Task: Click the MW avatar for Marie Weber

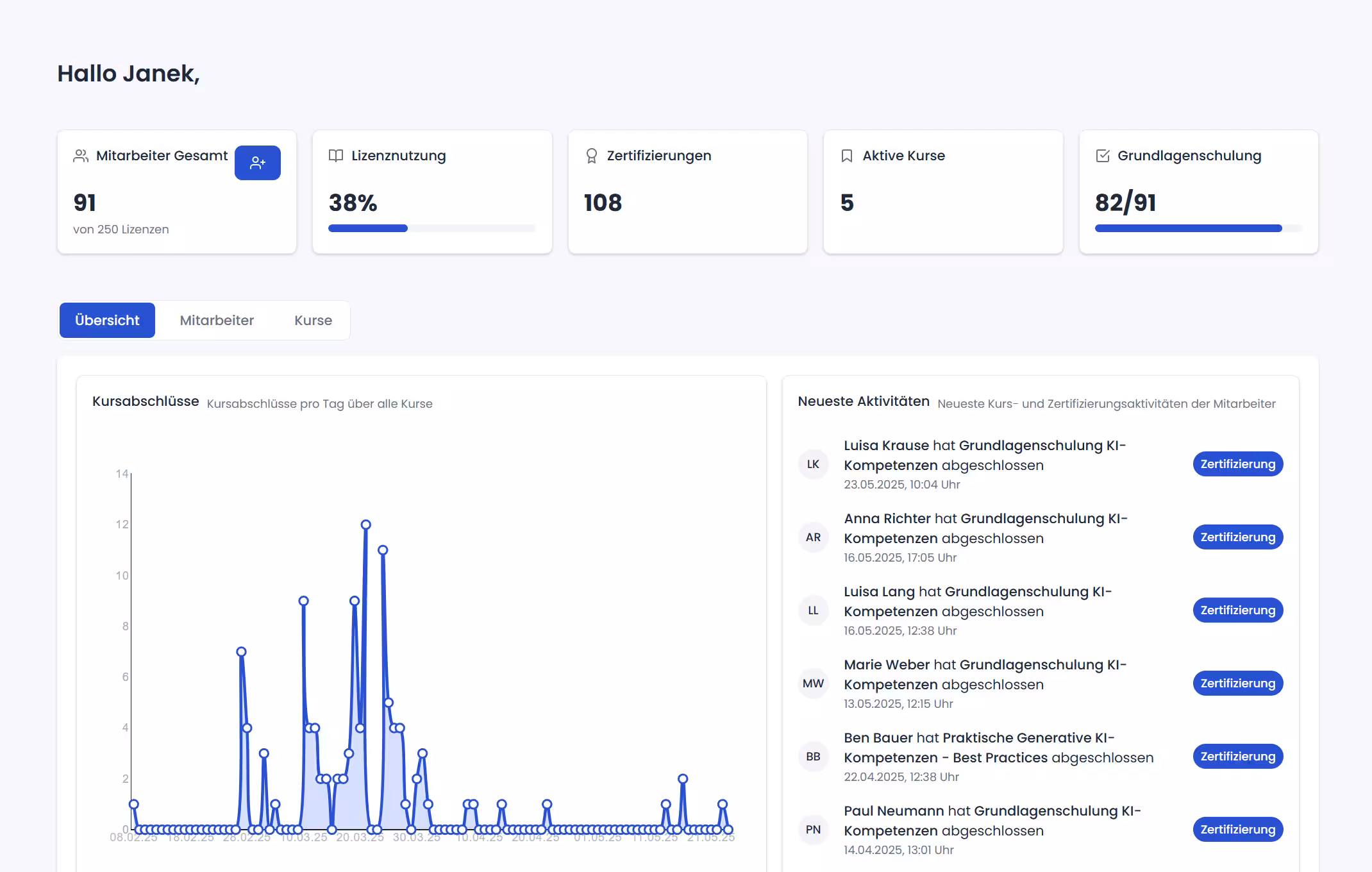Action: (x=813, y=683)
